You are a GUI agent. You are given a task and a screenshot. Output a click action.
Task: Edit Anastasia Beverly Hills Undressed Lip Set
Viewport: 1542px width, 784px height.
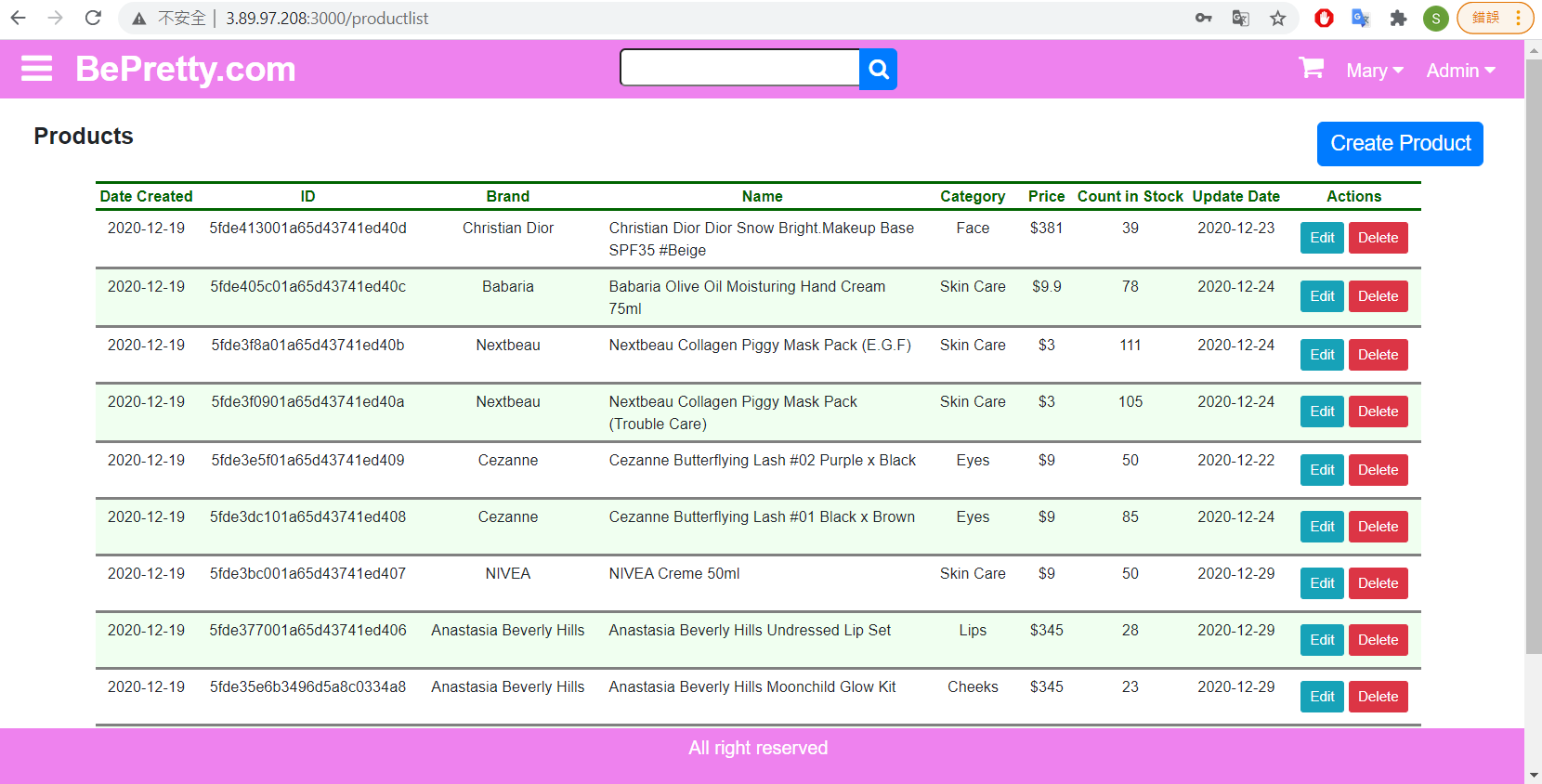point(1322,640)
